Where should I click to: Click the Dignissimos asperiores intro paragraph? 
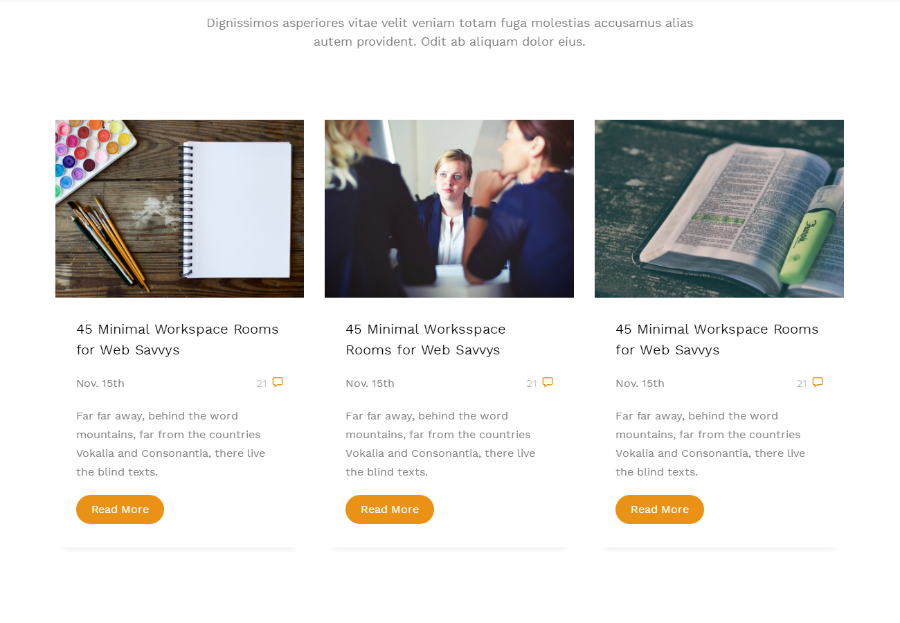coord(450,32)
